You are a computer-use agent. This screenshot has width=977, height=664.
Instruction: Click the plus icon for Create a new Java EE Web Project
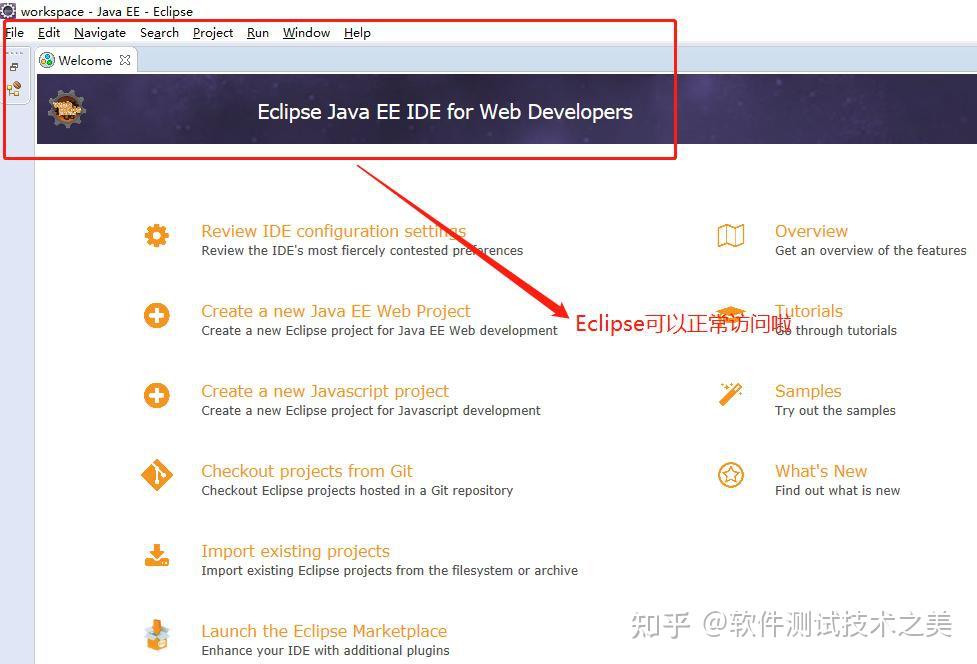[x=157, y=315]
